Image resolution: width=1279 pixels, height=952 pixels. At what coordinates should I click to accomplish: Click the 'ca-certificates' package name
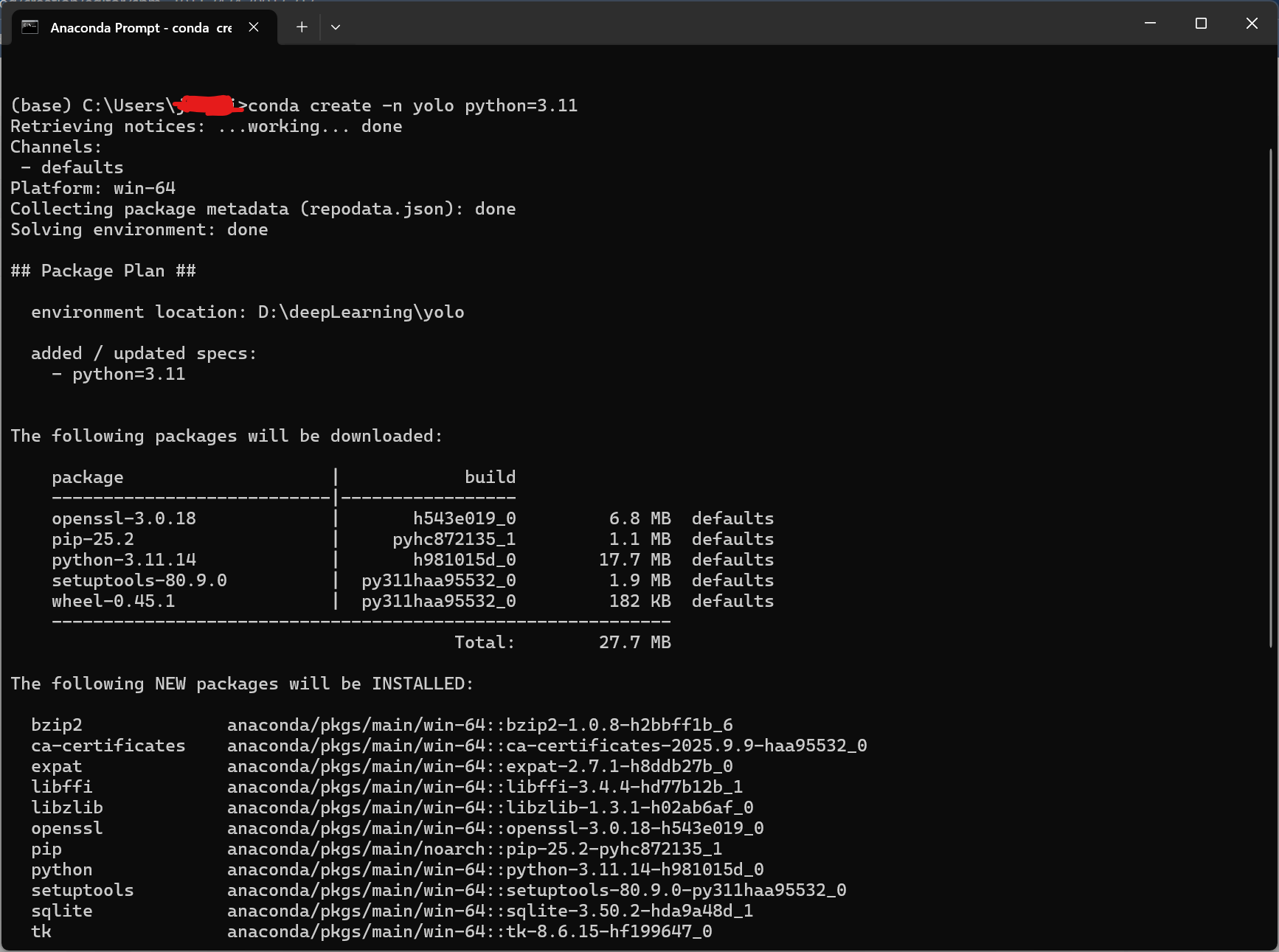(x=108, y=746)
